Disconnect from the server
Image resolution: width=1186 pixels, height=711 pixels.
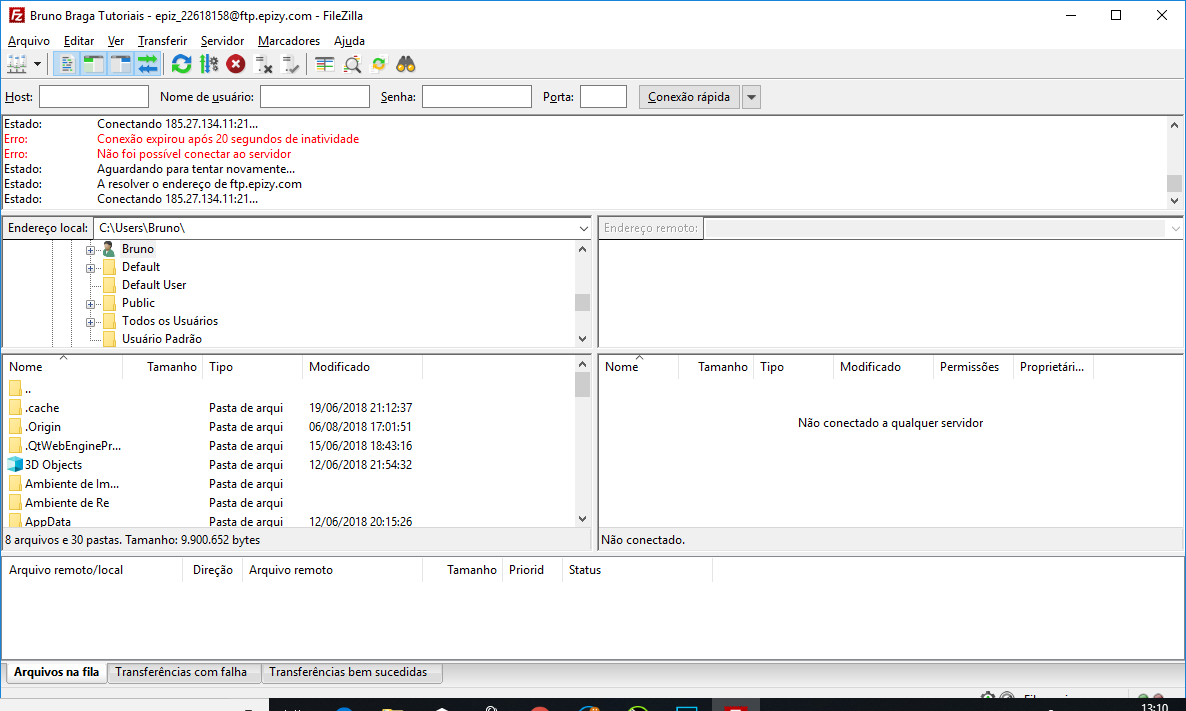[x=263, y=63]
